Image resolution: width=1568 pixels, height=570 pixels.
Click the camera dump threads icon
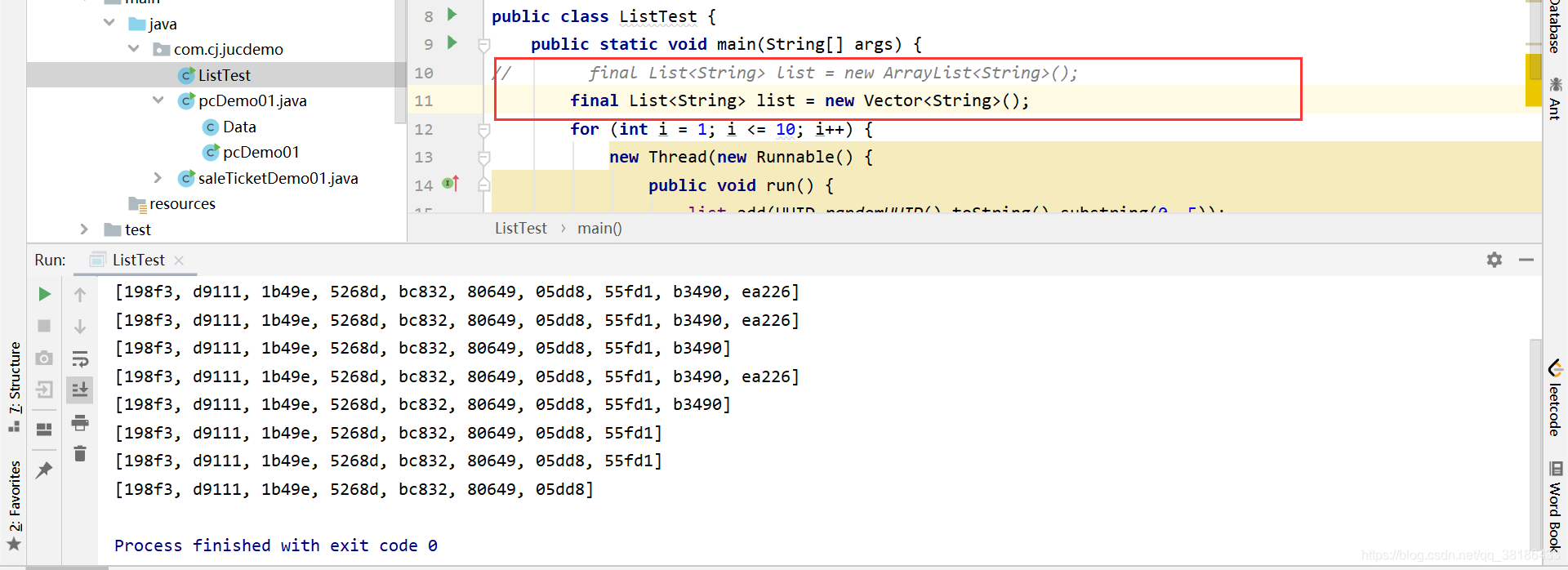[x=45, y=358]
